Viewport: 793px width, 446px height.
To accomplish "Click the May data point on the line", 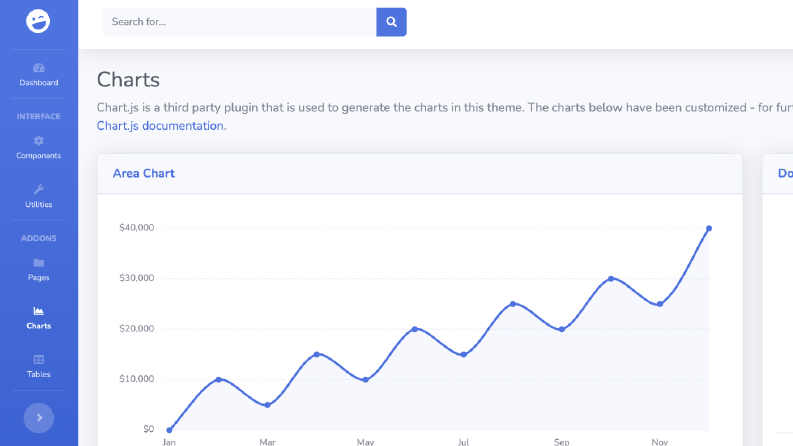I will click(366, 380).
